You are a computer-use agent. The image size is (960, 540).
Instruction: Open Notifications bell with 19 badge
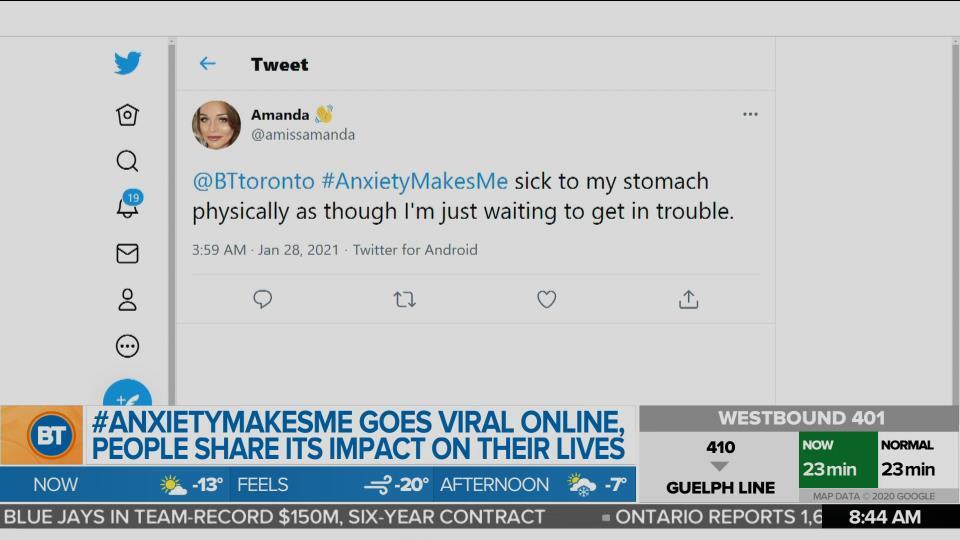click(129, 204)
